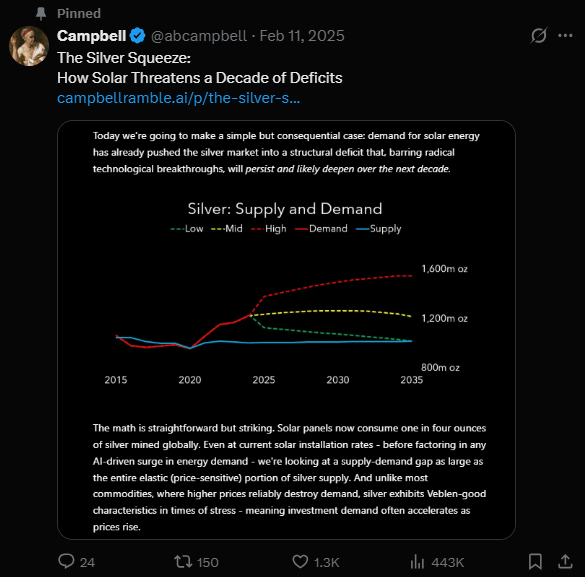Viewport: 585px width, 577px height.
Task: Open the three-dot more options menu
Action: click(x=565, y=36)
